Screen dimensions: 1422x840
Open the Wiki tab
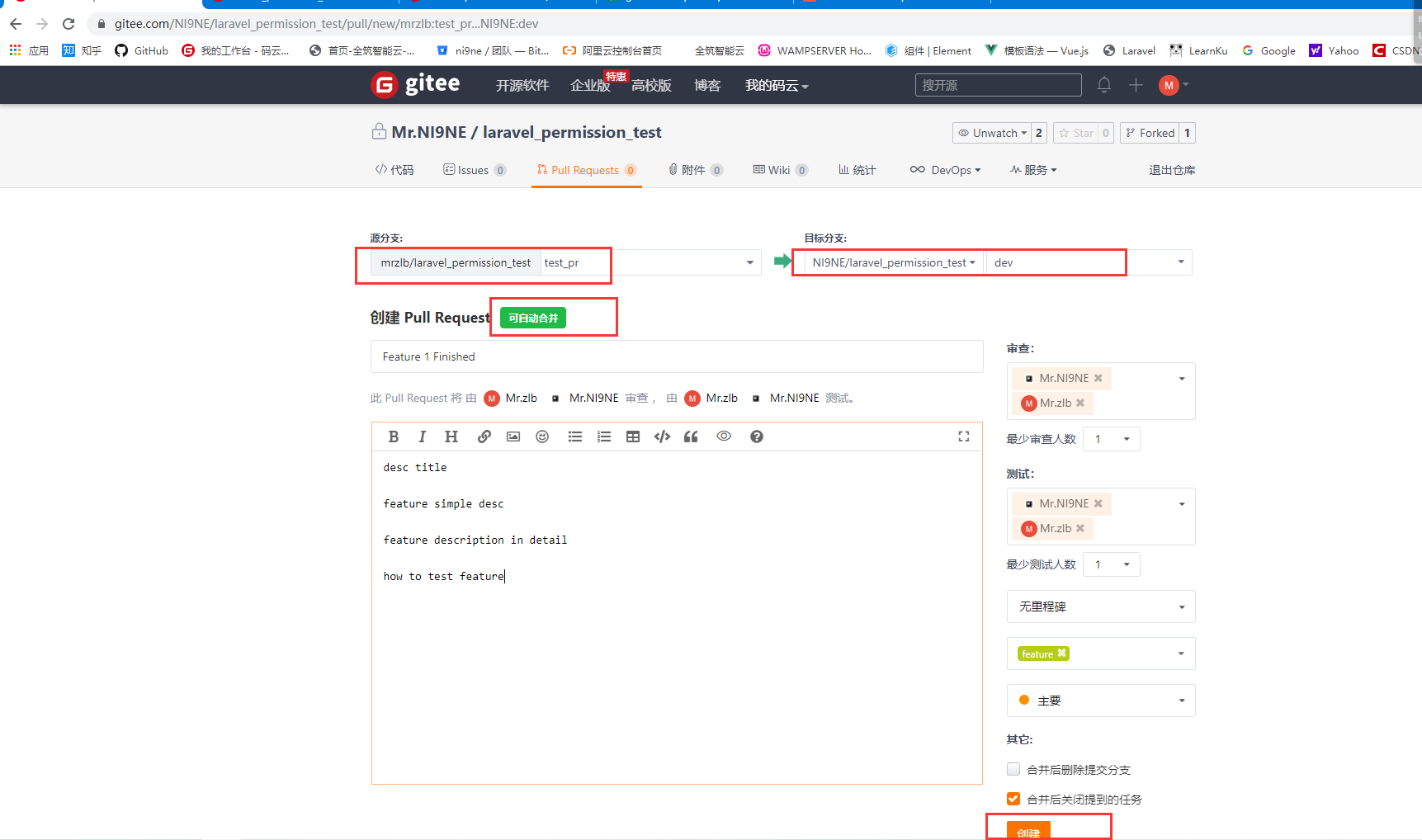(x=779, y=170)
